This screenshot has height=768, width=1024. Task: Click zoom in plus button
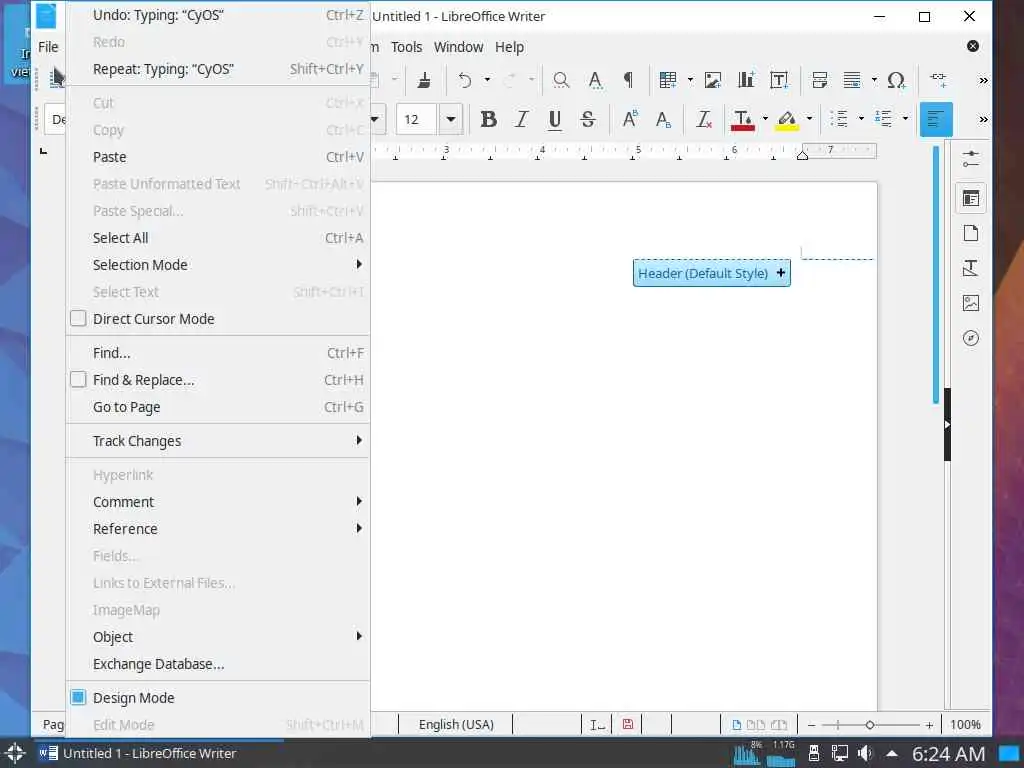tap(929, 725)
